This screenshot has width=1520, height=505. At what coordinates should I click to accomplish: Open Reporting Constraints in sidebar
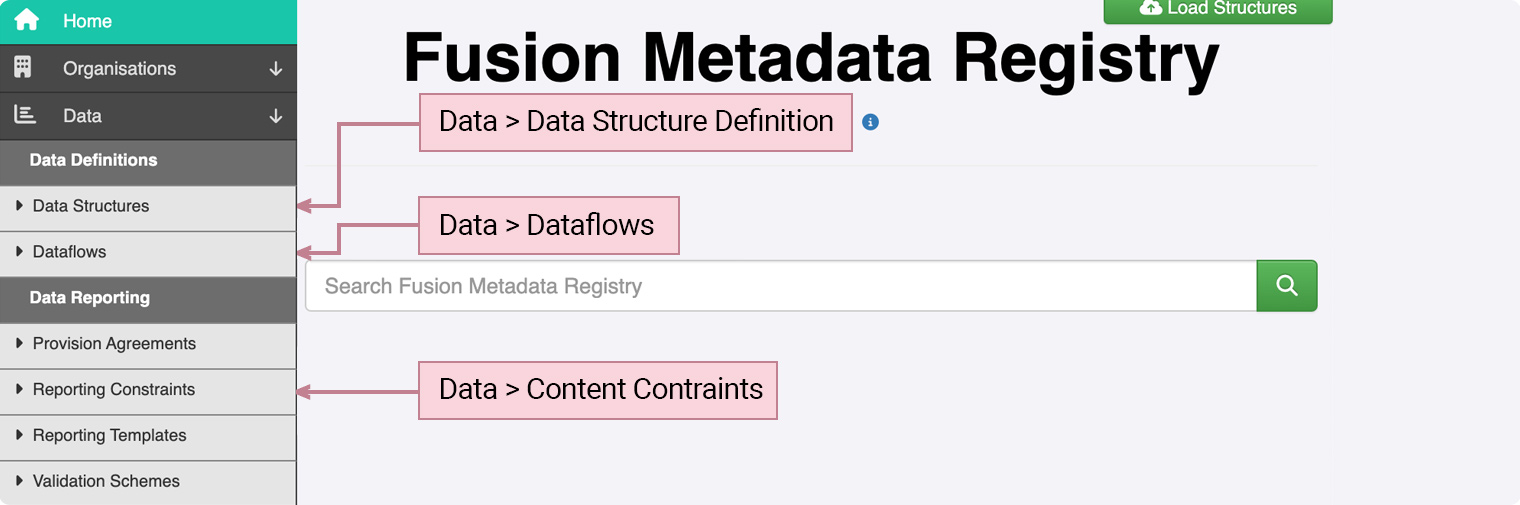(x=114, y=389)
